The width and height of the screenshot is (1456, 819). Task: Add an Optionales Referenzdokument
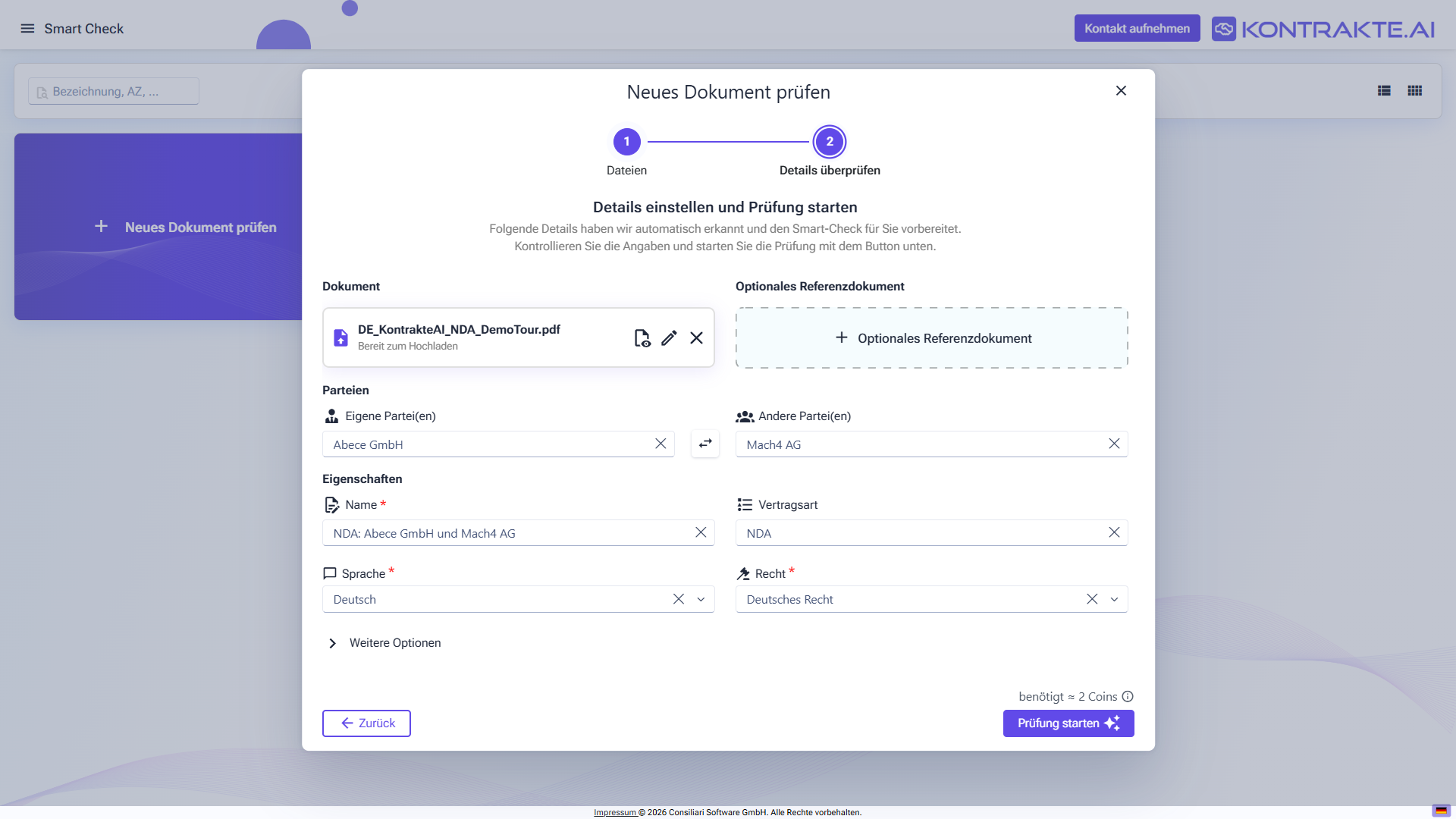pyautogui.click(x=932, y=338)
